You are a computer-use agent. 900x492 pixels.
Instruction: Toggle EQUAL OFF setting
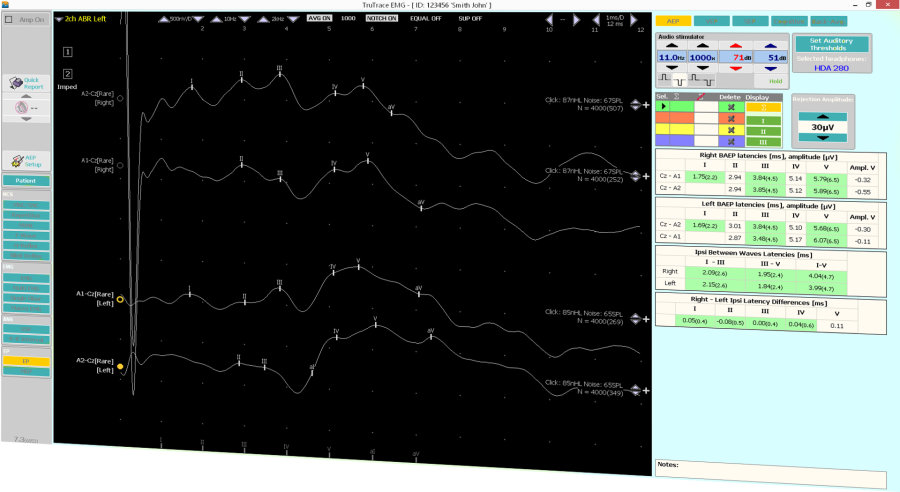click(425, 18)
